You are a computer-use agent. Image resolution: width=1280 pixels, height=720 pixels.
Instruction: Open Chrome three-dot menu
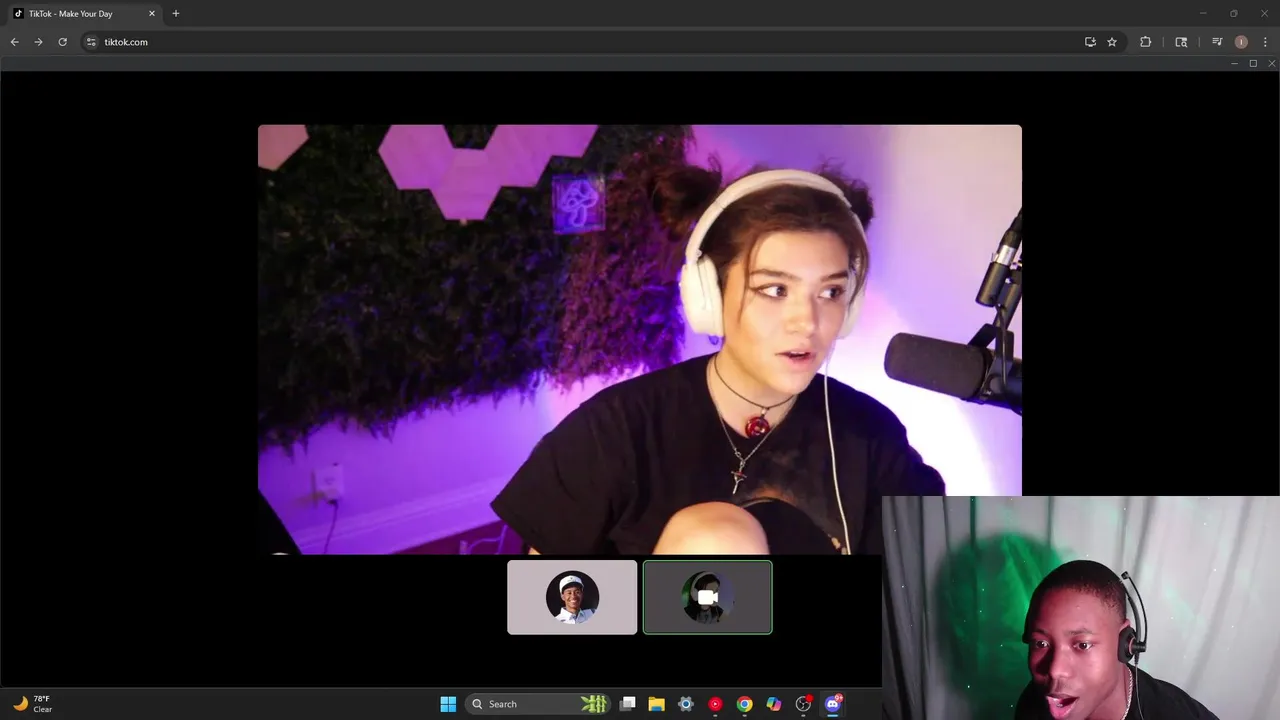1265,42
